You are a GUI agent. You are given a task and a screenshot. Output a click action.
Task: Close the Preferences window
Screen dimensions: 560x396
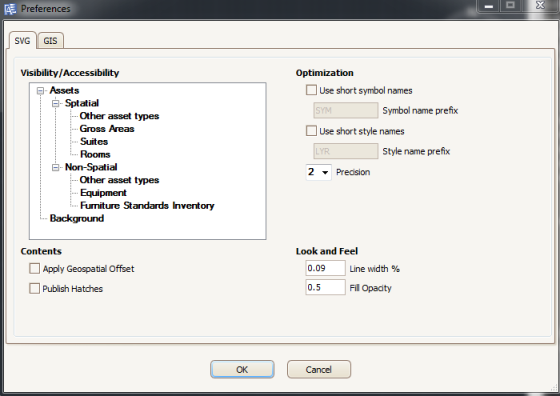click(541, 6)
